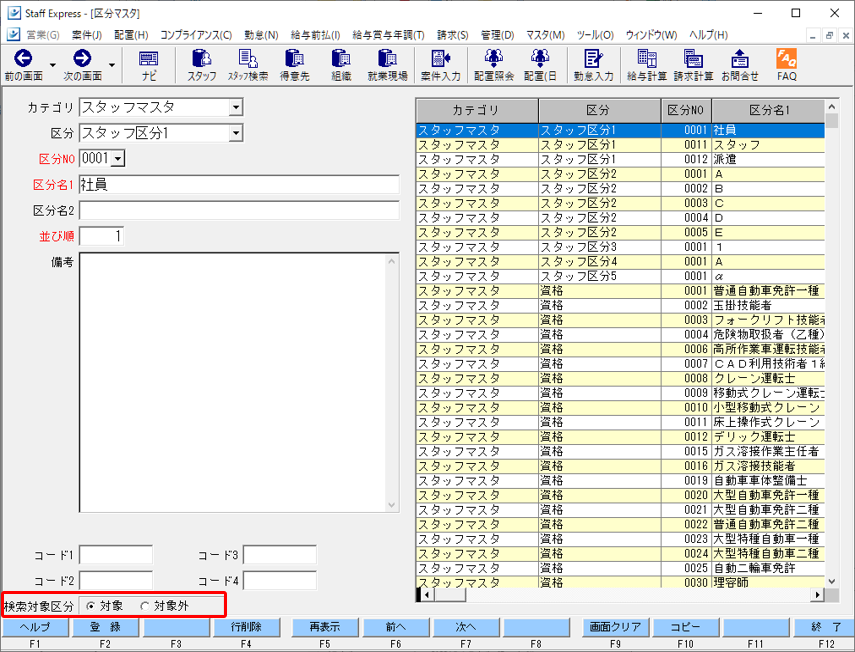
Task: Click the コピー F10 button
Action: click(686, 627)
